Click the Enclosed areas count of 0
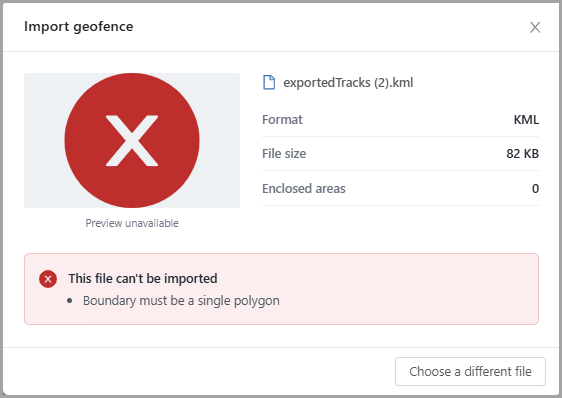Viewport: 562px width, 398px height. pyautogui.click(x=535, y=189)
